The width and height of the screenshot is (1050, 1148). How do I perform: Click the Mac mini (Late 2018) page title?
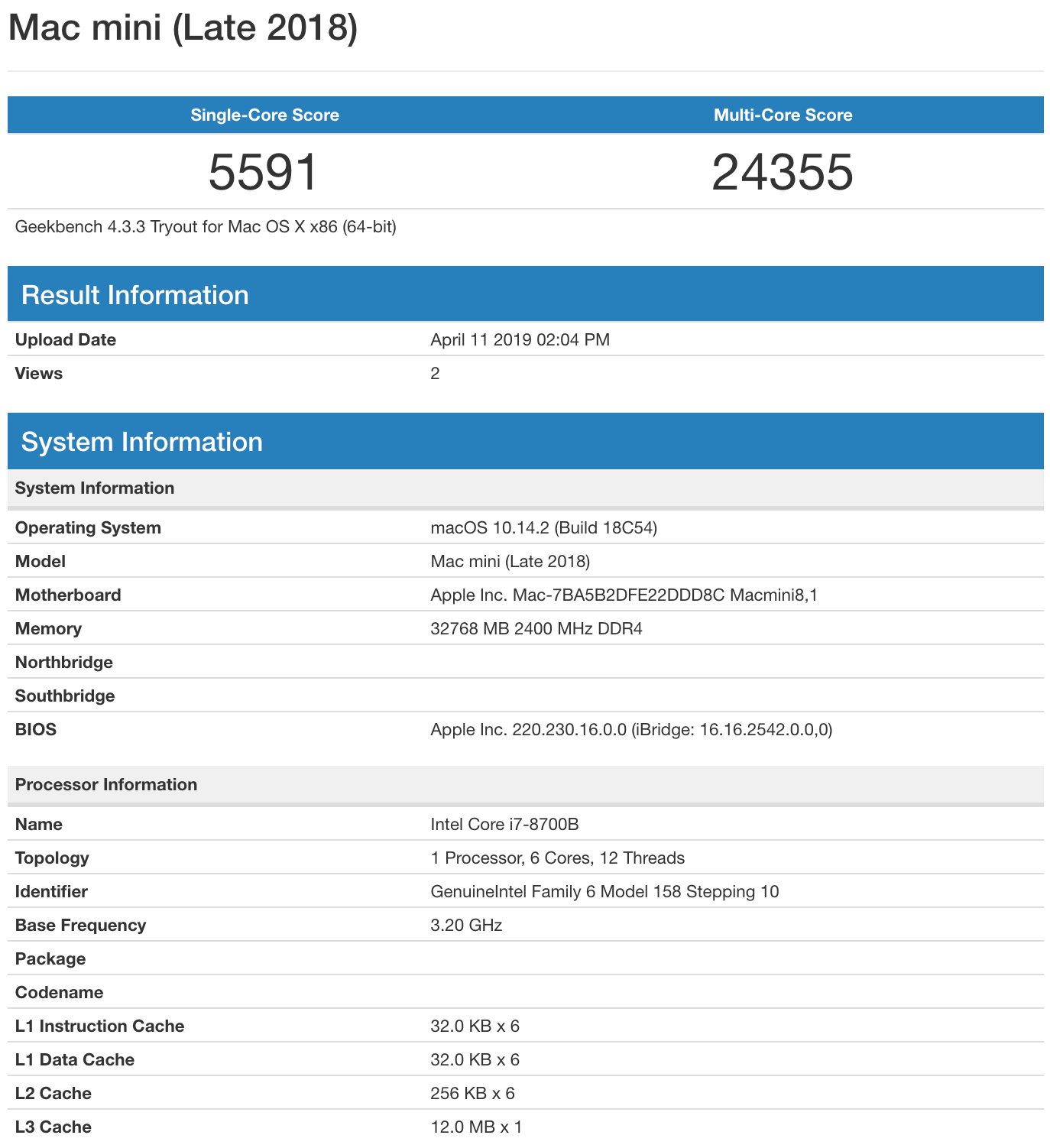coord(183,28)
